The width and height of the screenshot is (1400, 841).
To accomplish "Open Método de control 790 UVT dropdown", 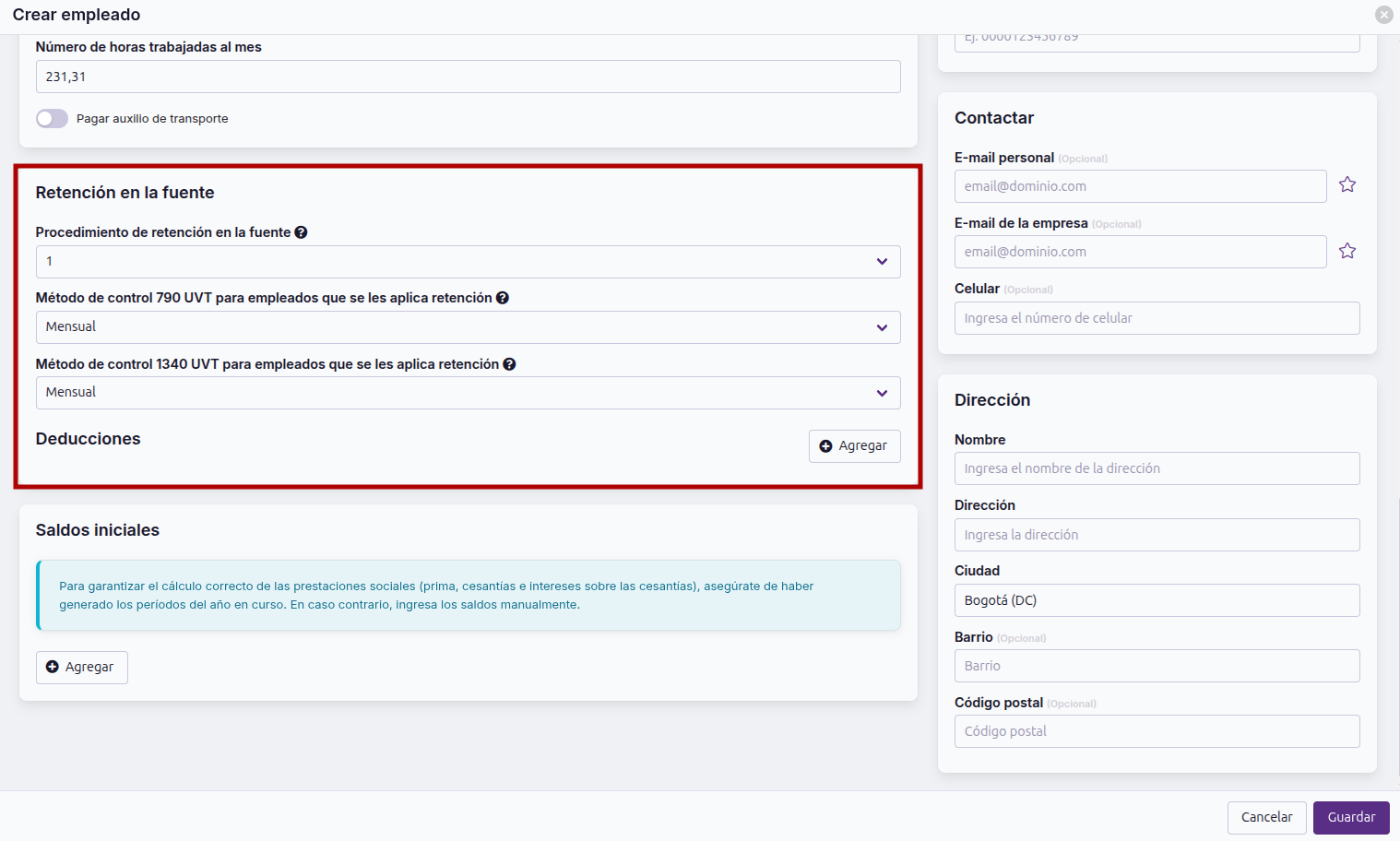I will (468, 327).
